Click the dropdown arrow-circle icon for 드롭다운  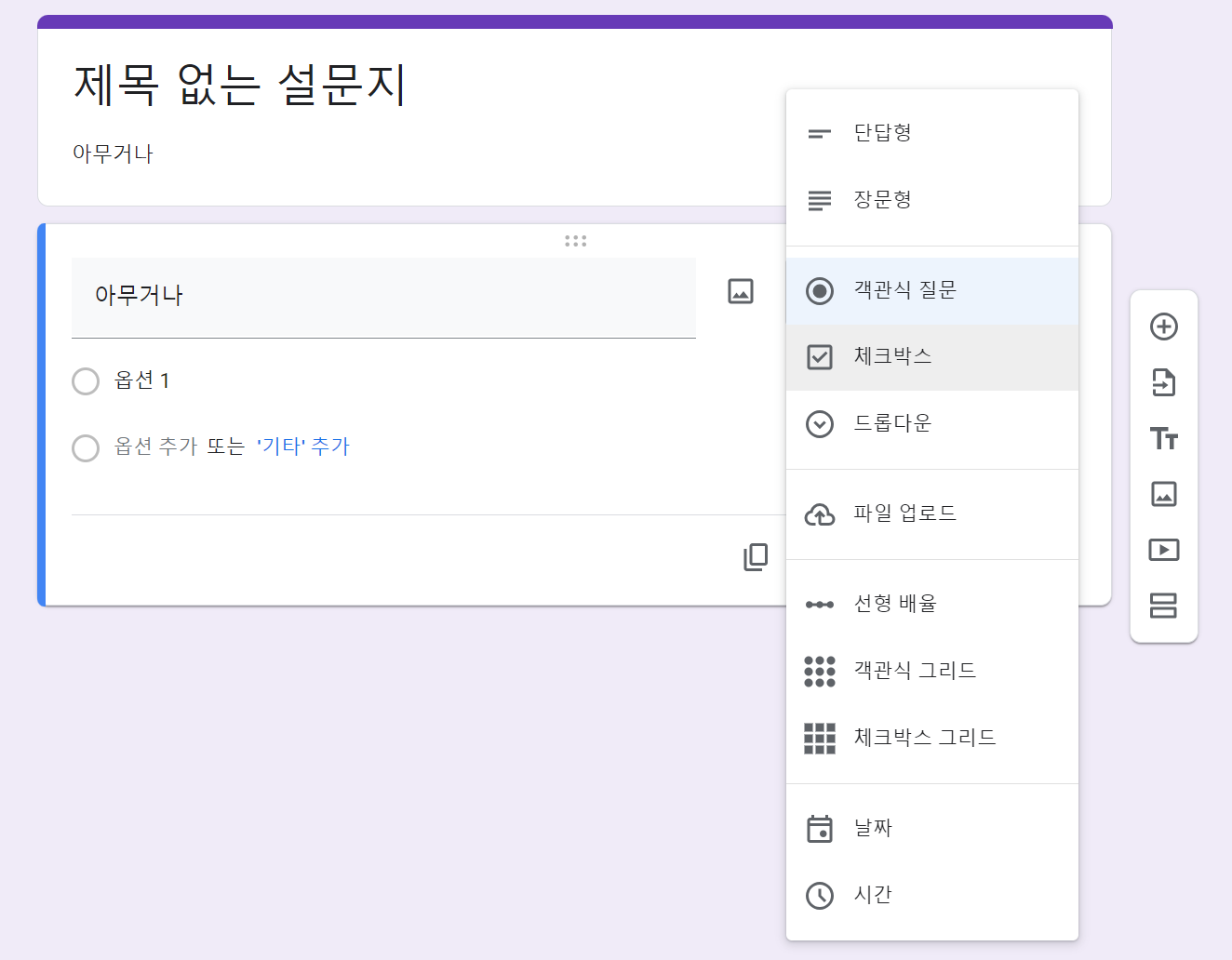(820, 424)
